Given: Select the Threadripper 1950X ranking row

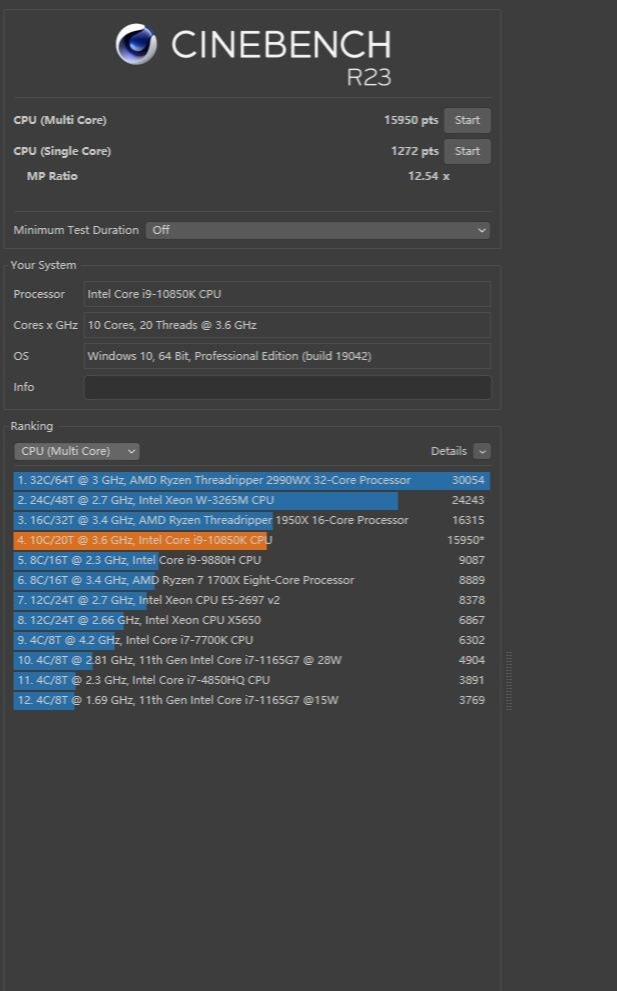Looking at the screenshot, I should (250, 520).
